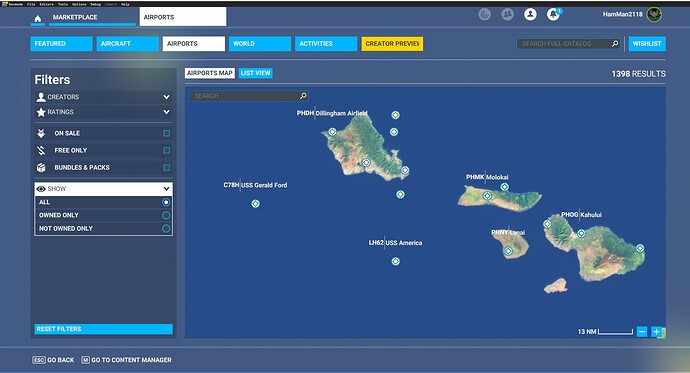This screenshot has height=373, width=690.
Task: Click the eye icon beside Show
Action: [x=41, y=189]
